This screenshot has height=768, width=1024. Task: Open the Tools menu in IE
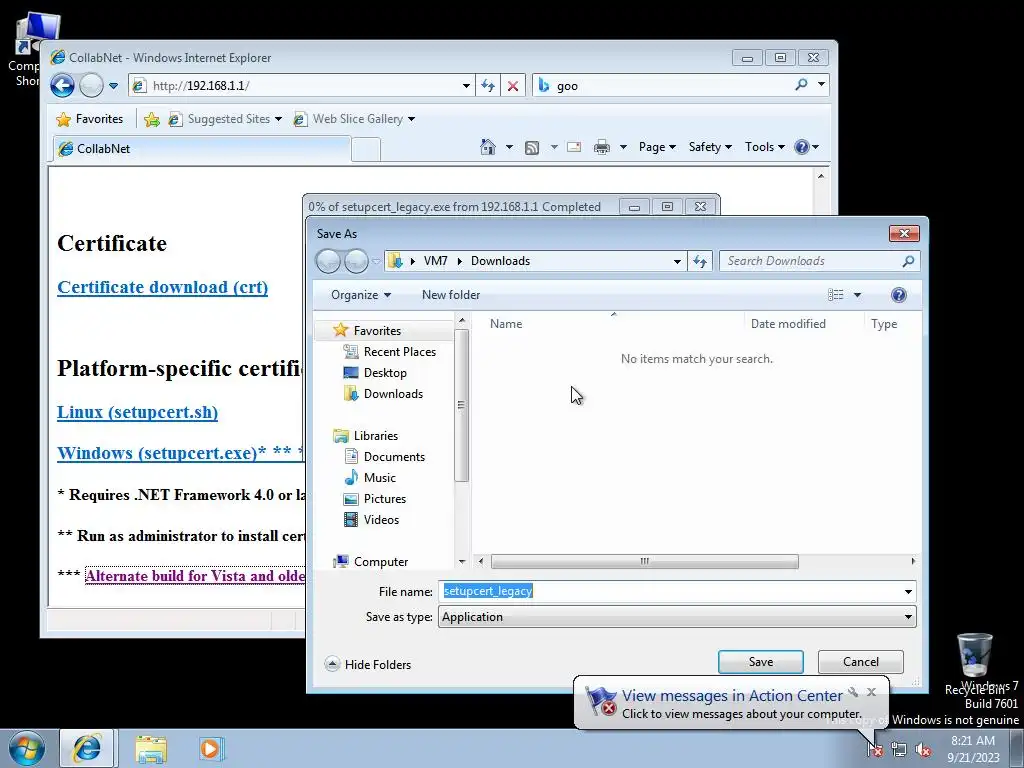(x=764, y=147)
